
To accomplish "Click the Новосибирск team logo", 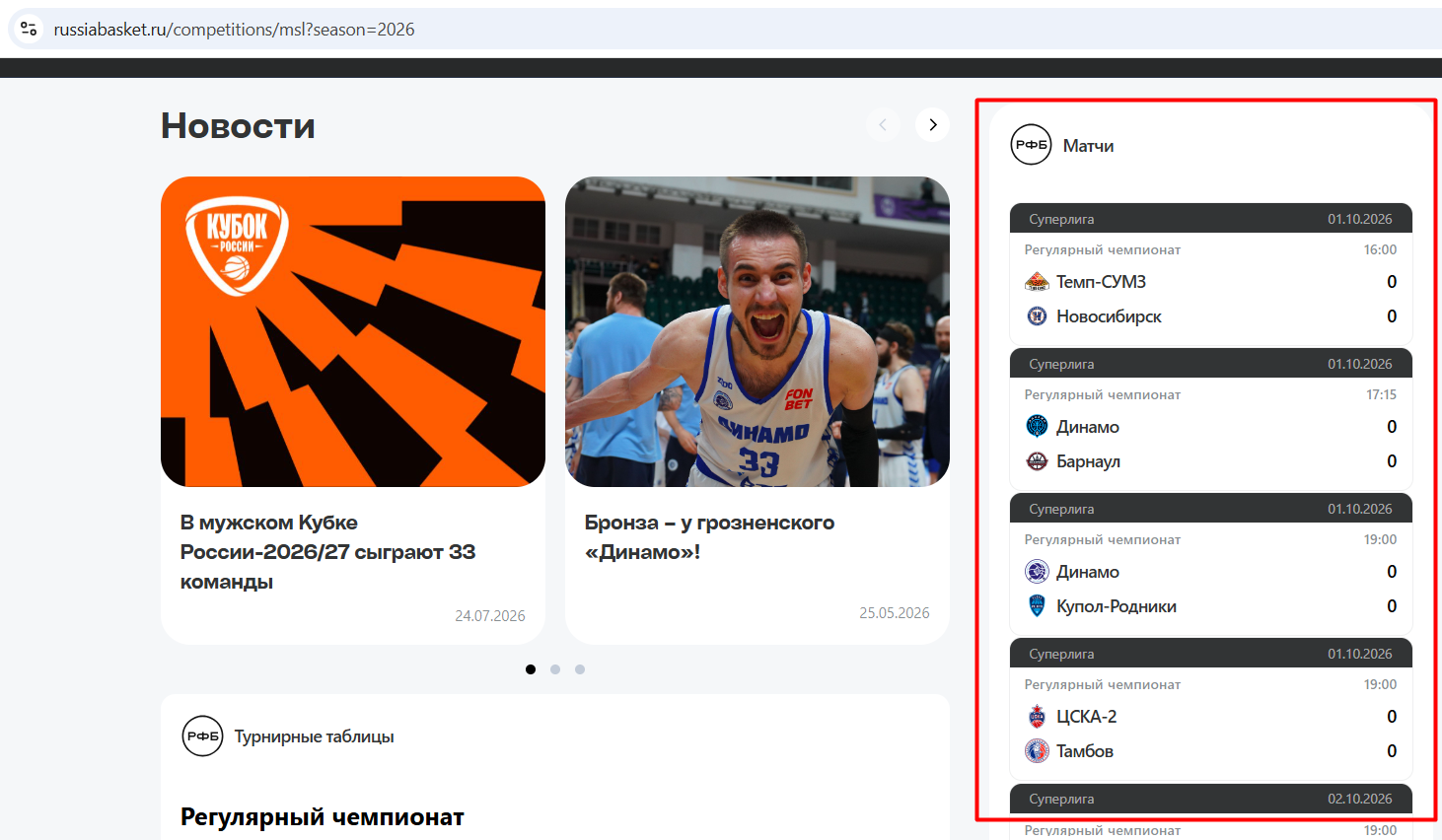I will point(1037,316).
